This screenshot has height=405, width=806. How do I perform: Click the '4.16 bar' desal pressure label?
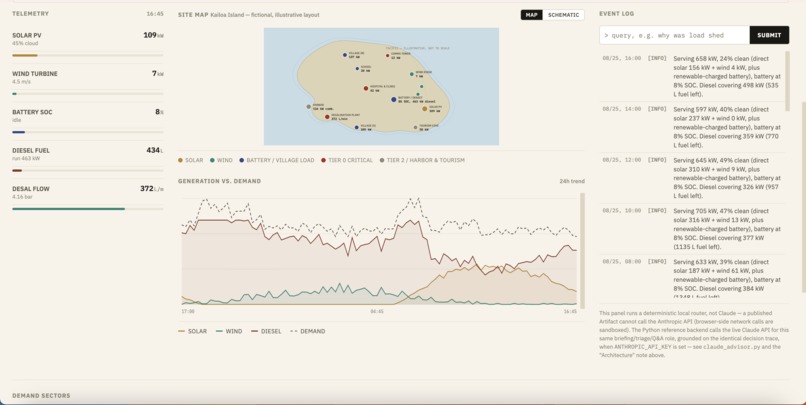coord(22,197)
